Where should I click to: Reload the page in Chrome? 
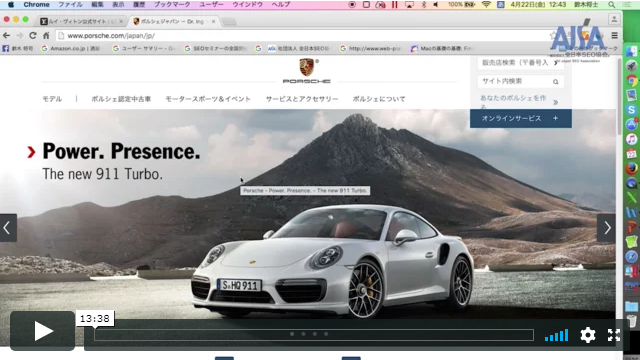pyautogui.click(x=33, y=36)
